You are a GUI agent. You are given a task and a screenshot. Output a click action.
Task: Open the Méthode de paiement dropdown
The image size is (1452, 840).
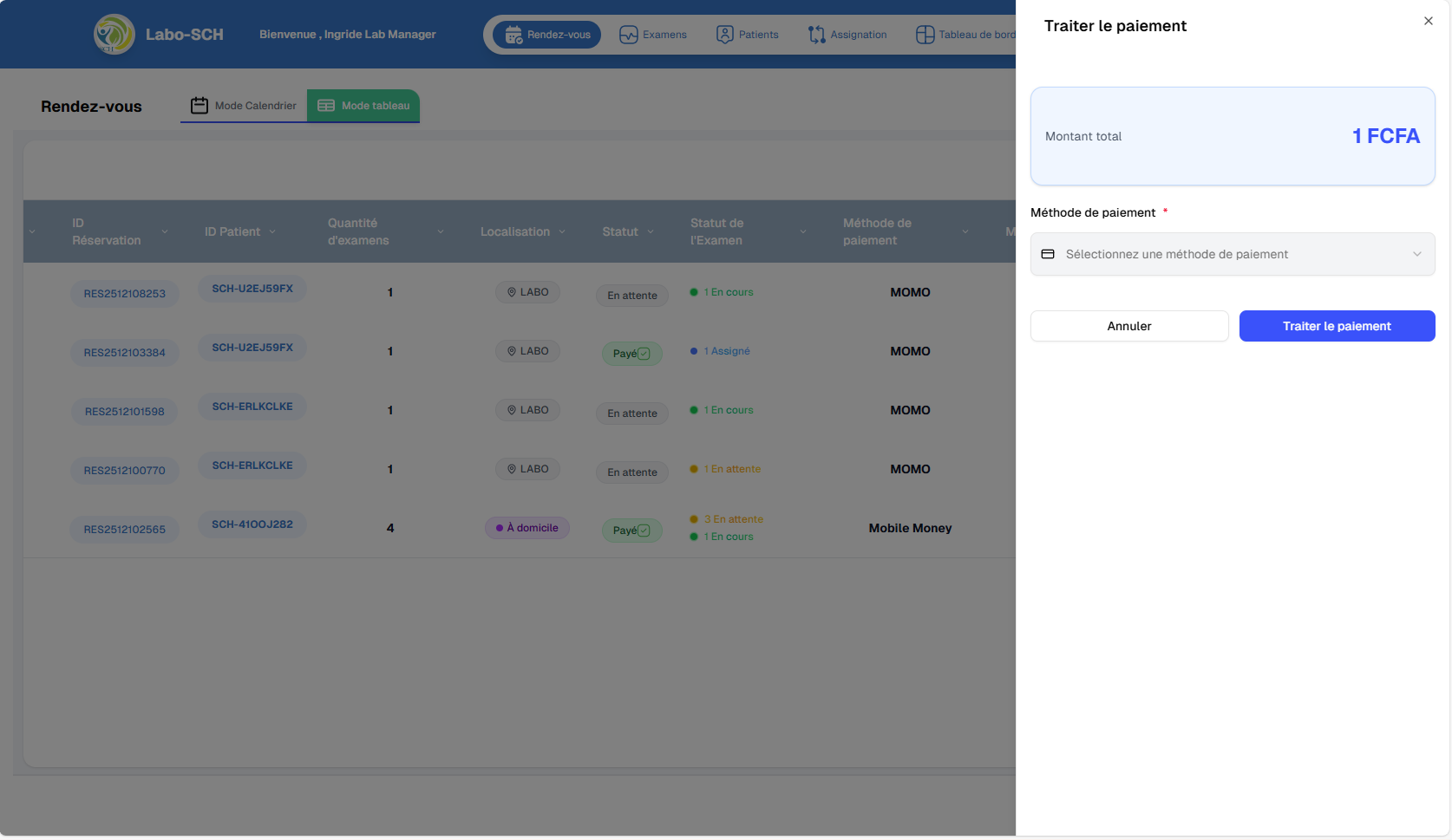1232,254
